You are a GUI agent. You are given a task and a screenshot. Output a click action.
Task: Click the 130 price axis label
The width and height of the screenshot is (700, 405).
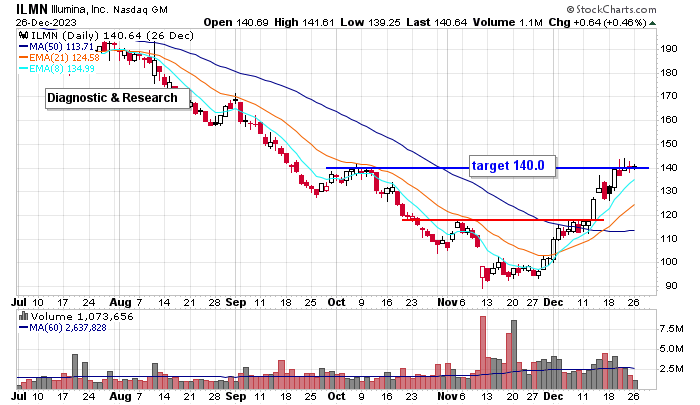click(668, 191)
